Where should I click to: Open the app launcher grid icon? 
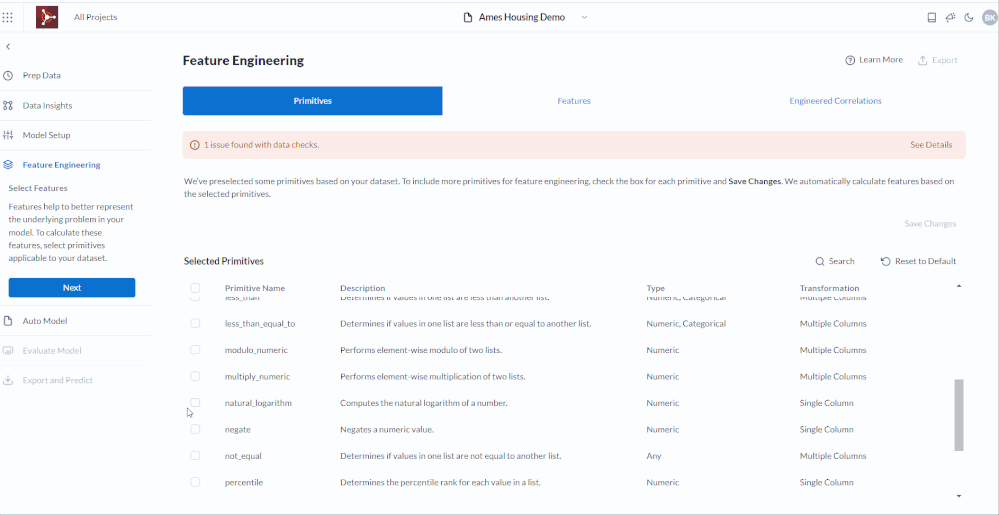tap(8, 17)
